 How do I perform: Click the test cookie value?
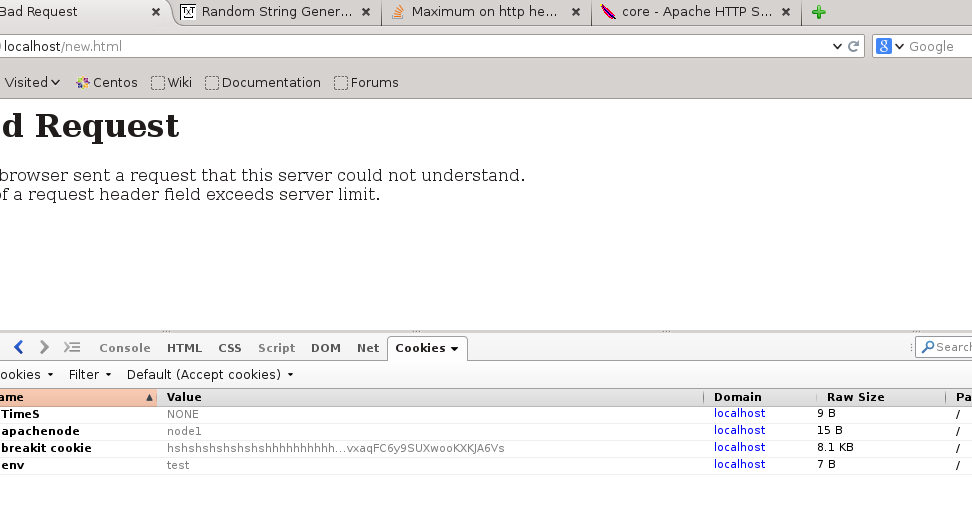tap(178, 465)
